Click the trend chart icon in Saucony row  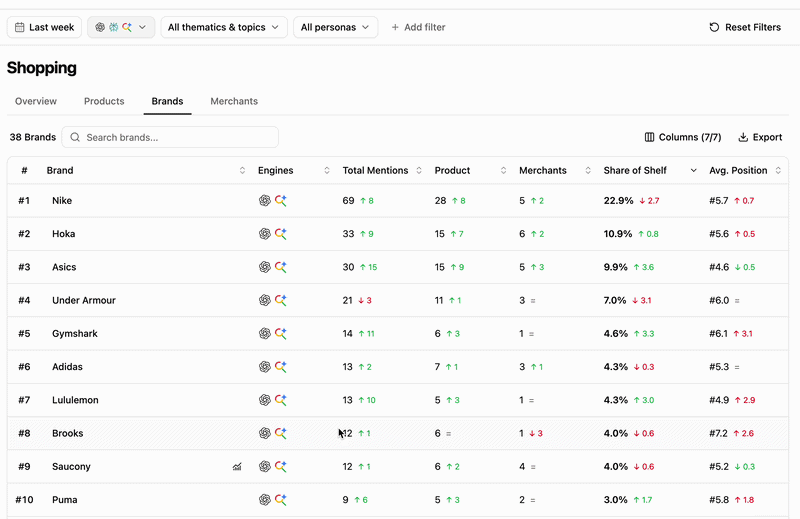coord(237,466)
